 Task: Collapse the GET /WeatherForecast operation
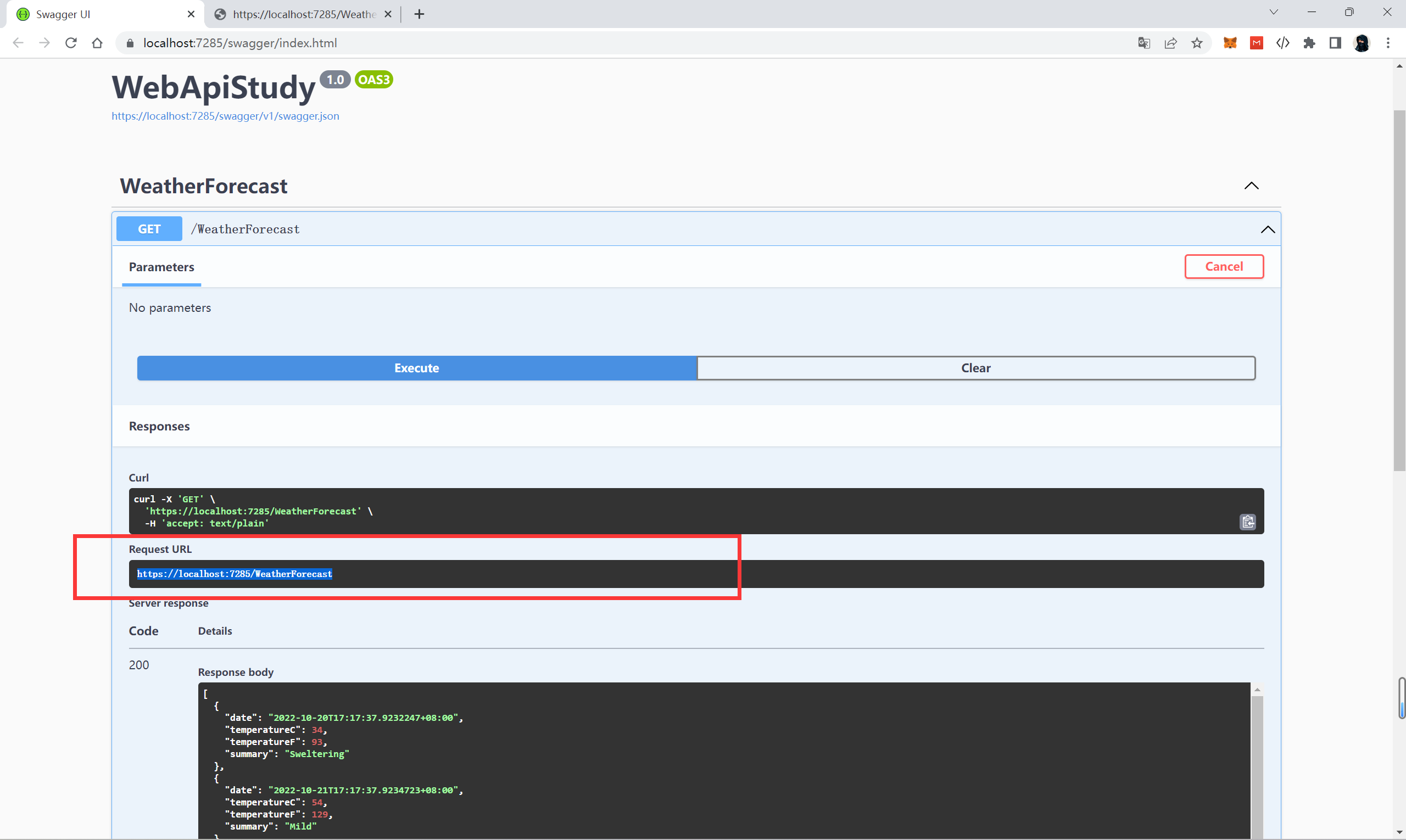point(1267,229)
